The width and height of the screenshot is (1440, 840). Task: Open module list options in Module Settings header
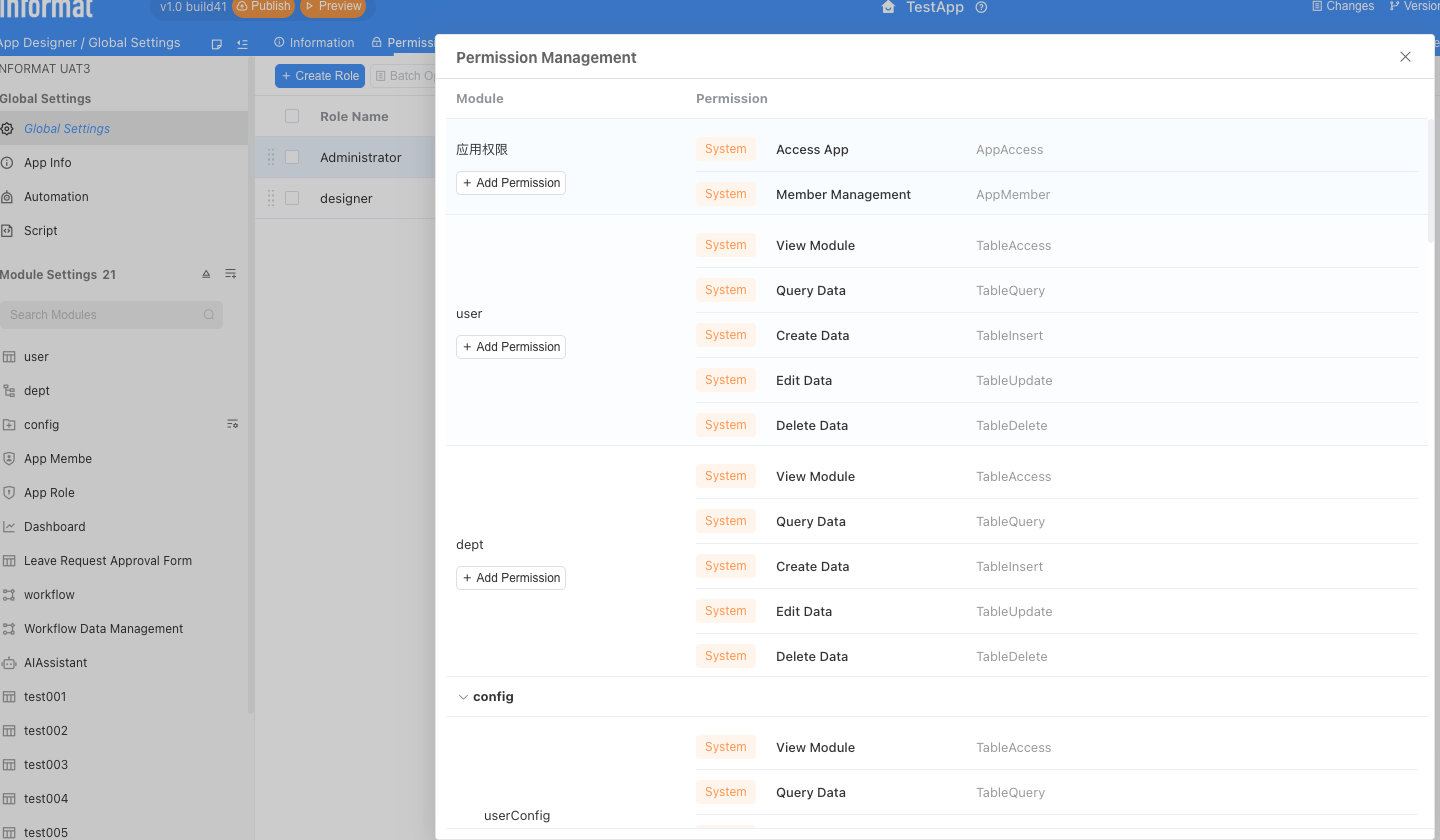[230, 273]
